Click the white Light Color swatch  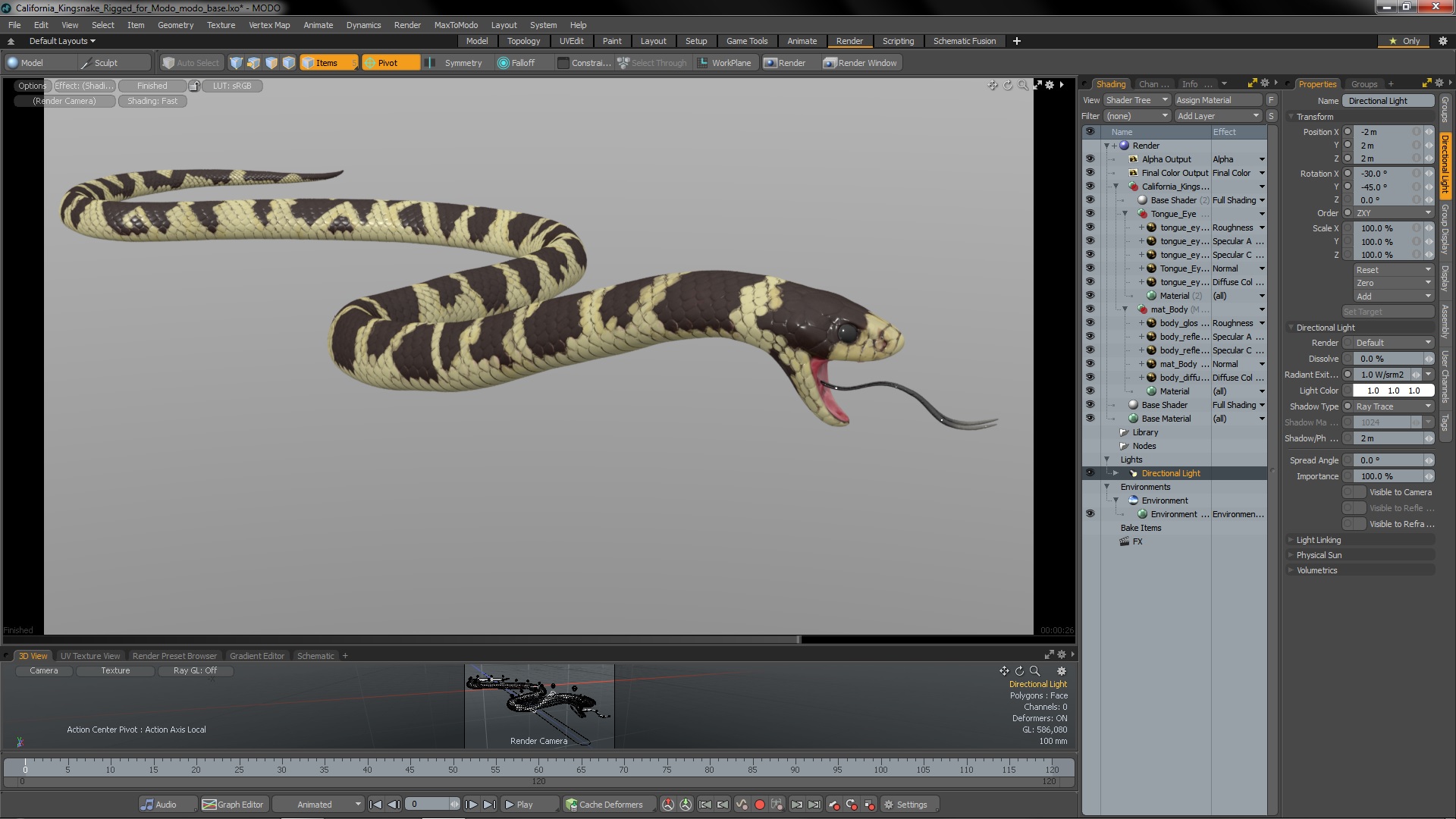(1393, 391)
